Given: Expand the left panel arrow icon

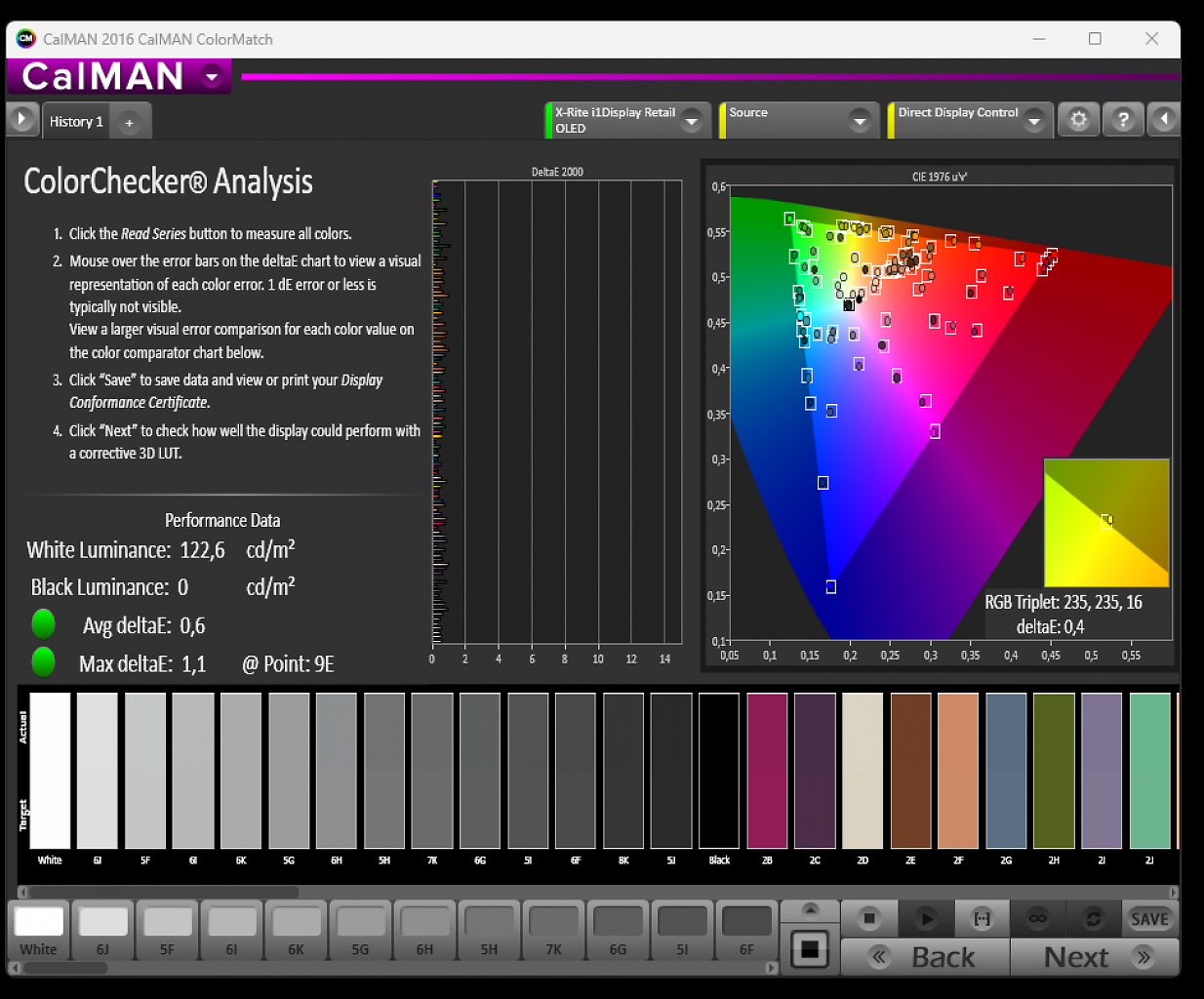Looking at the screenshot, I should point(21,120).
